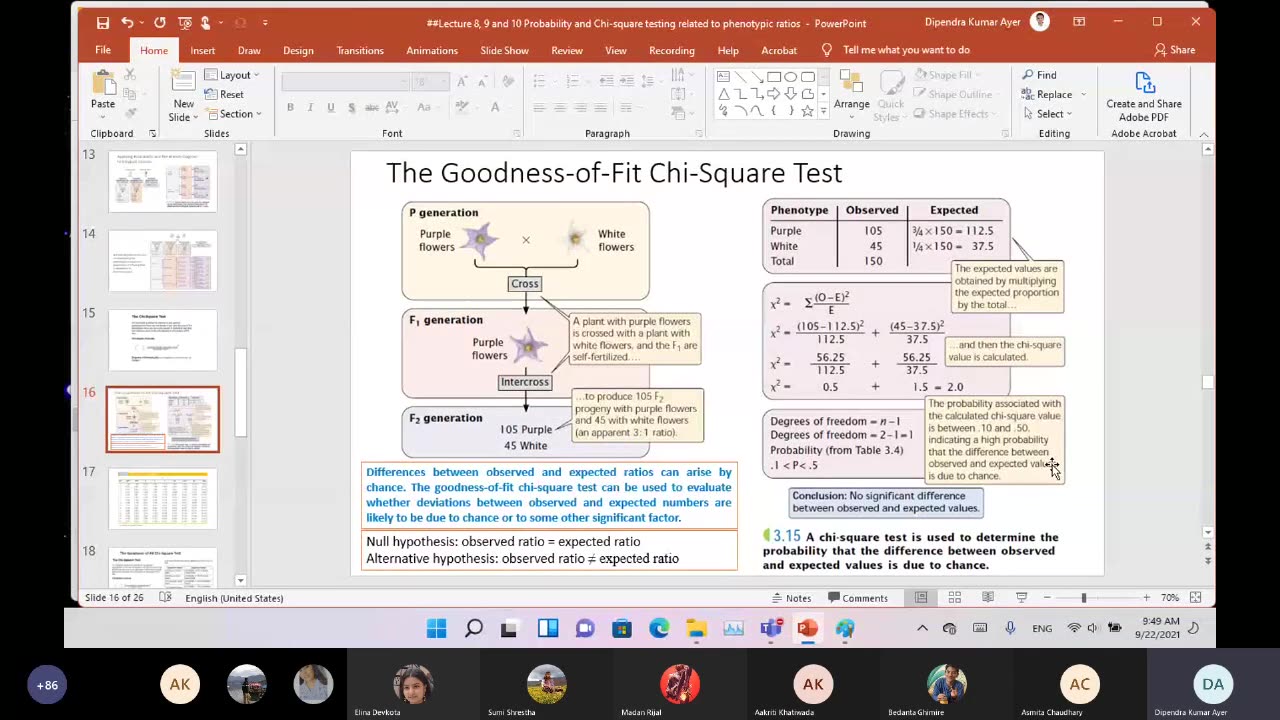Expand the shapes gallery More arrow

click(x=823, y=112)
